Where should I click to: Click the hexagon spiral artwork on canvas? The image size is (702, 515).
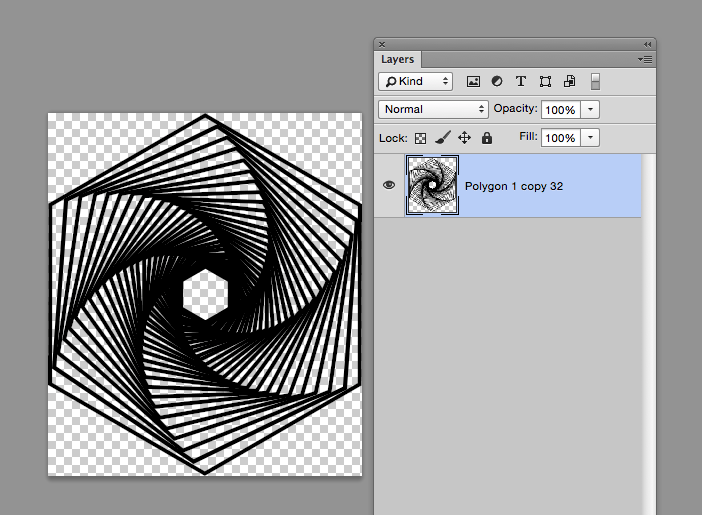[x=205, y=294]
